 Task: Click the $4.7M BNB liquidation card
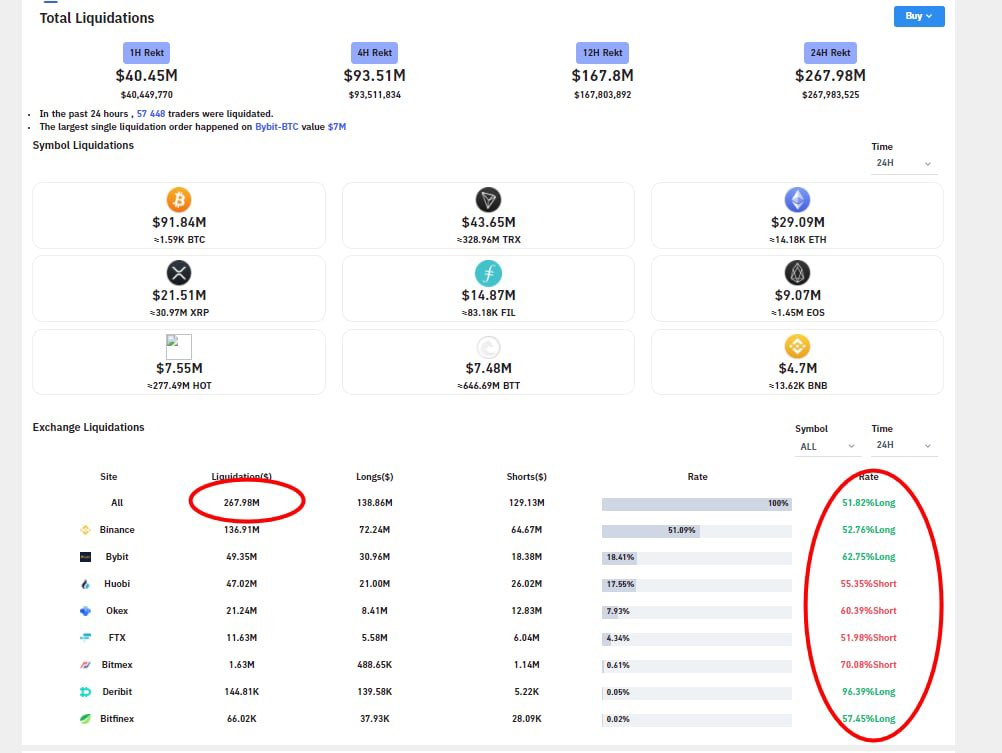pos(797,362)
